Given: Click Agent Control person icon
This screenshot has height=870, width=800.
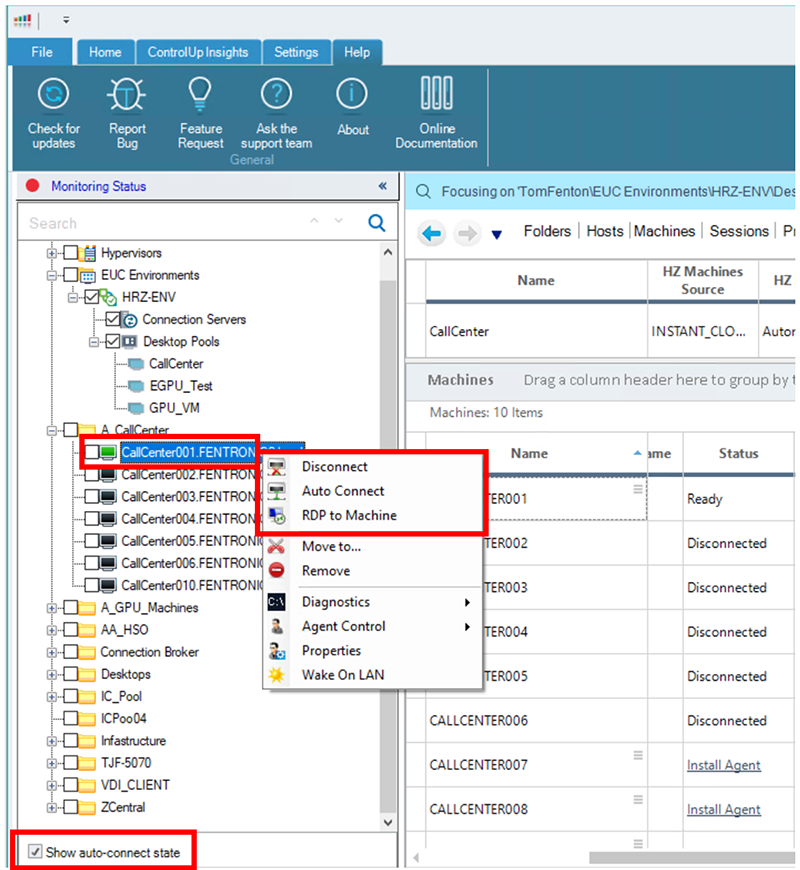Looking at the screenshot, I should 276,626.
